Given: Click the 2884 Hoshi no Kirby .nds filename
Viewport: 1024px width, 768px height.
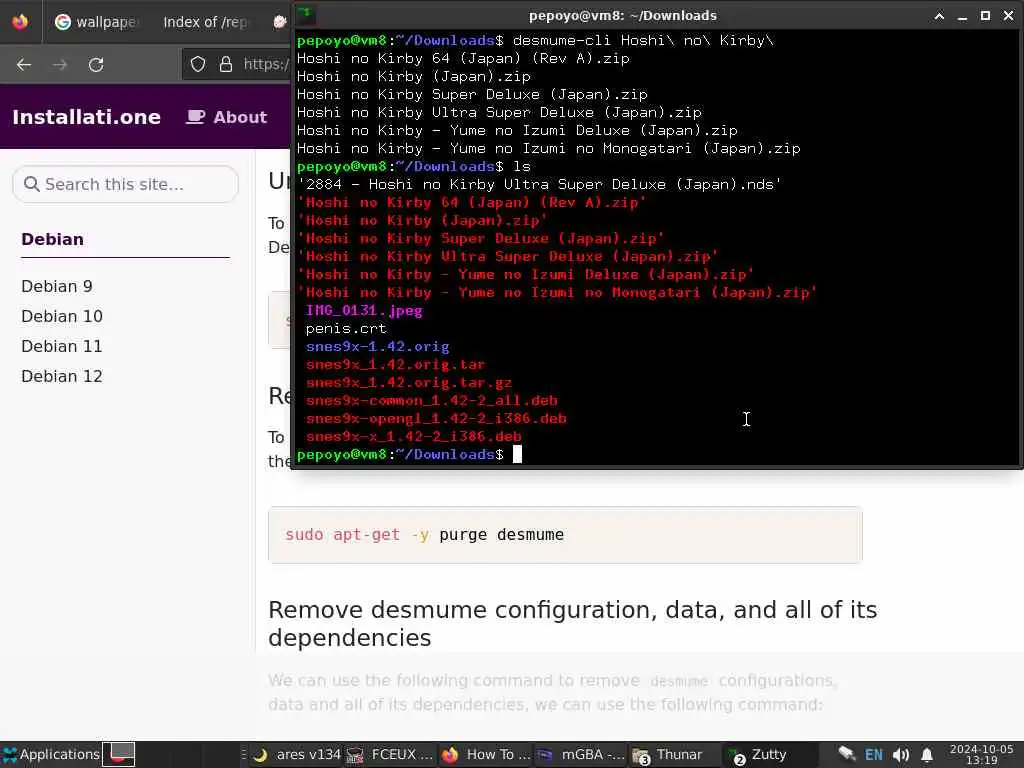Looking at the screenshot, I should [539, 185].
